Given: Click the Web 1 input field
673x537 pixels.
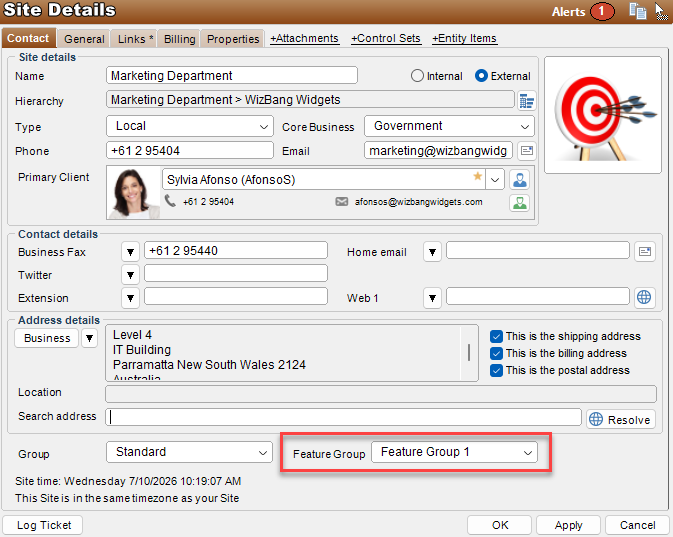Looking at the screenshot, I should (x=538, y=297).
